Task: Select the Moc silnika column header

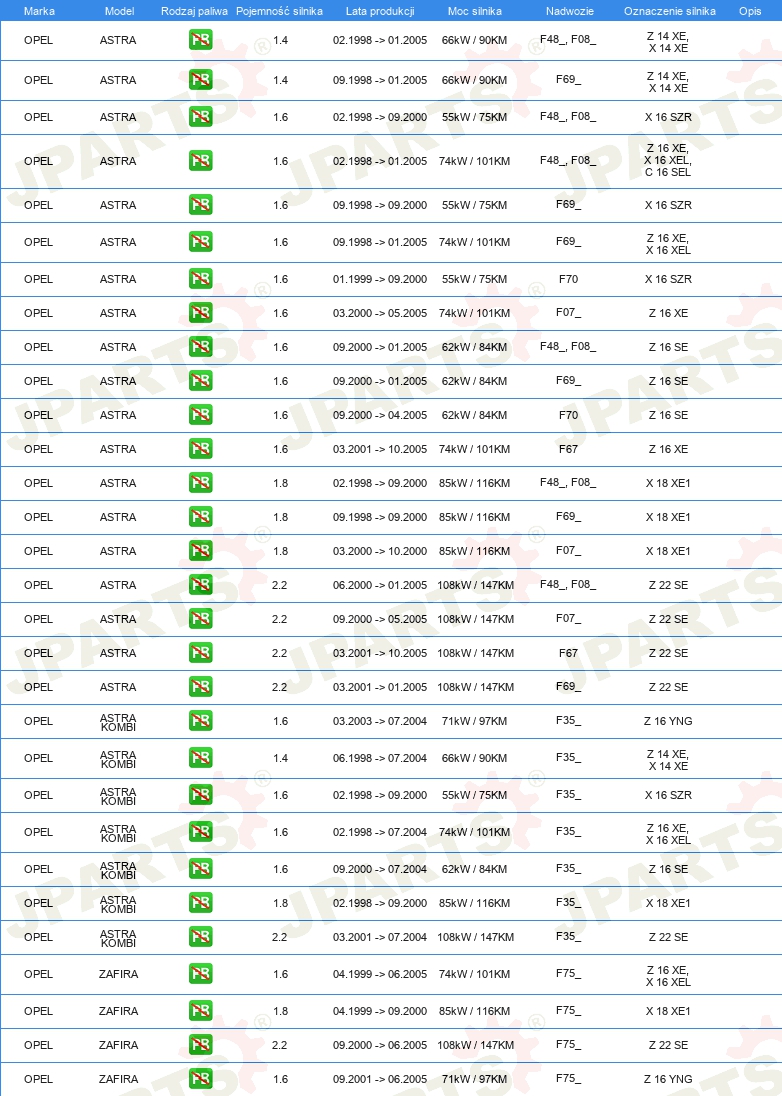Action: 475,11
